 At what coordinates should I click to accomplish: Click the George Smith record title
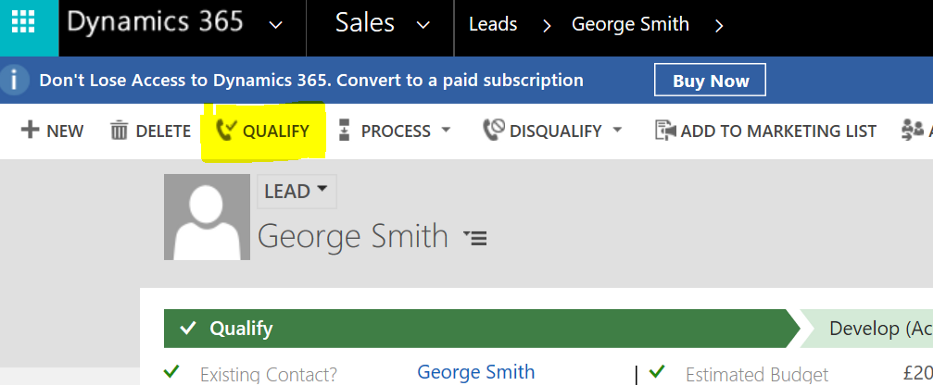[x=353, y=236]
